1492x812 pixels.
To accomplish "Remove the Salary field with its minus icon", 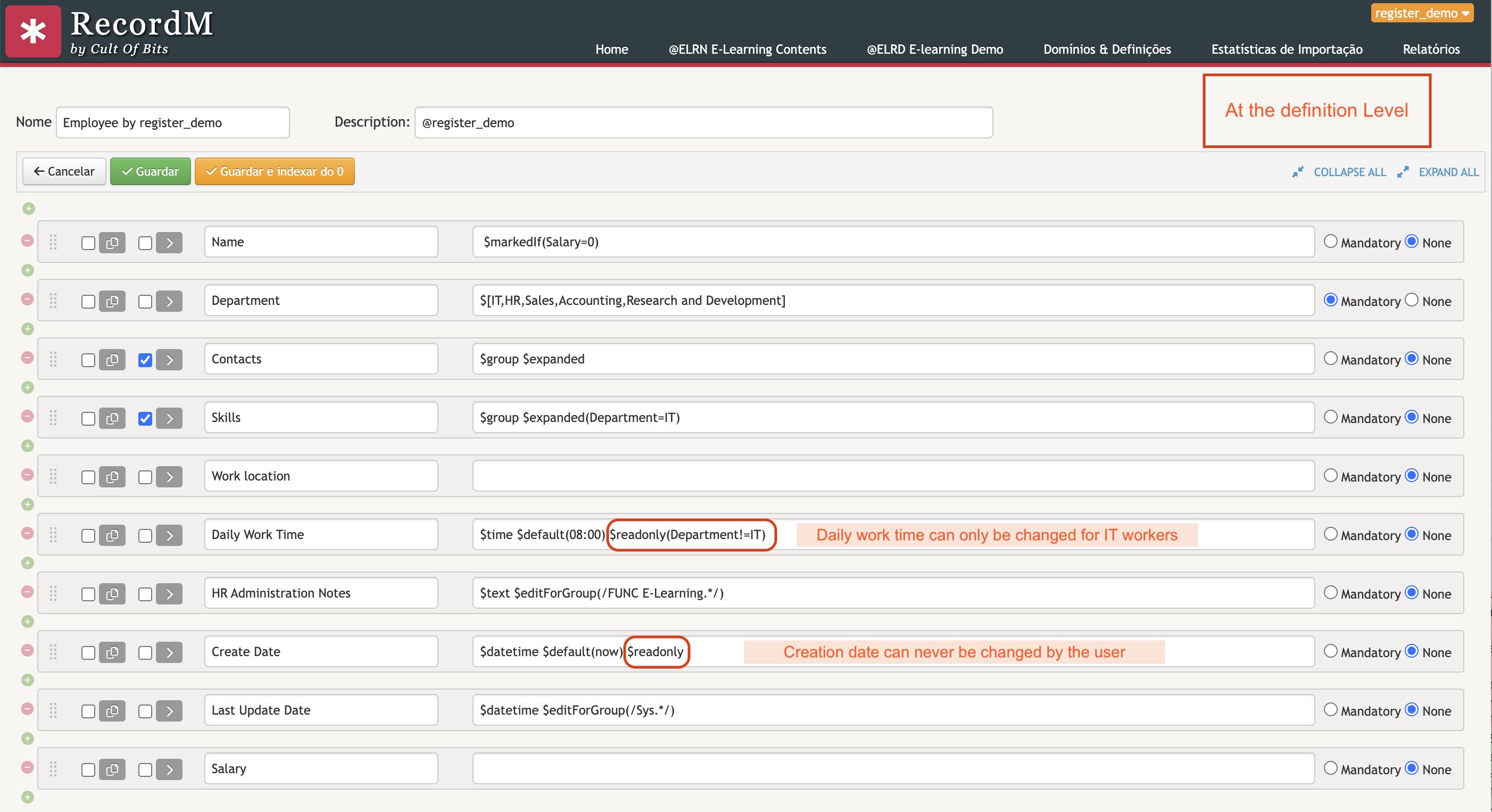I will point(27,767).
